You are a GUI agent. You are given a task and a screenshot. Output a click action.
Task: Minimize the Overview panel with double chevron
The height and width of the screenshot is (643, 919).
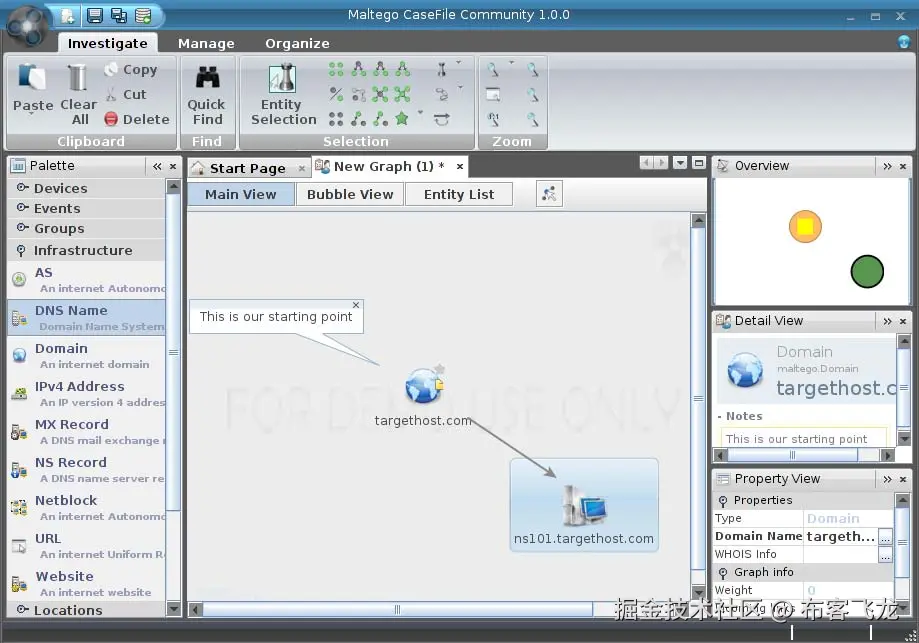887,166
